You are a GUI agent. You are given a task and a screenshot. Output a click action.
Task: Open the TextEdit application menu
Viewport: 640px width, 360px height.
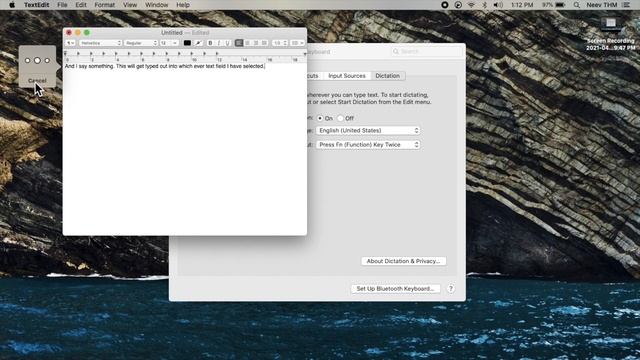tap(36, 5)
